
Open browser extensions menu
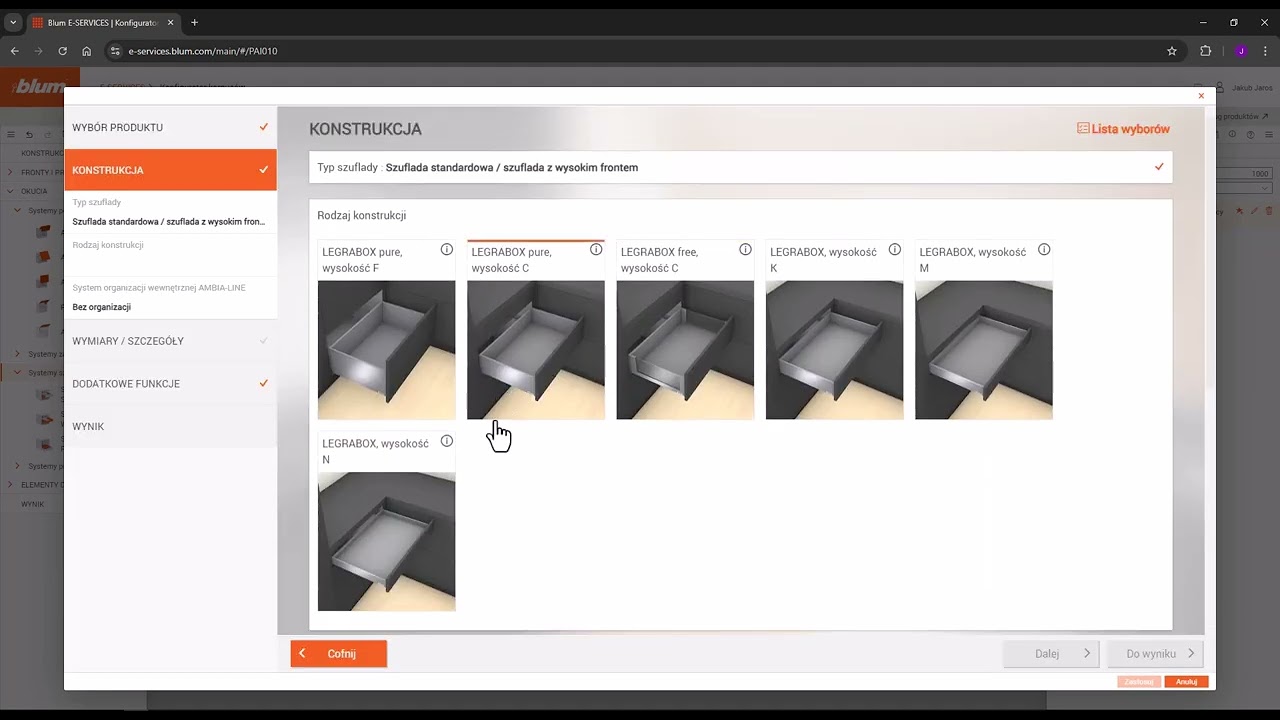(1205, 51)
